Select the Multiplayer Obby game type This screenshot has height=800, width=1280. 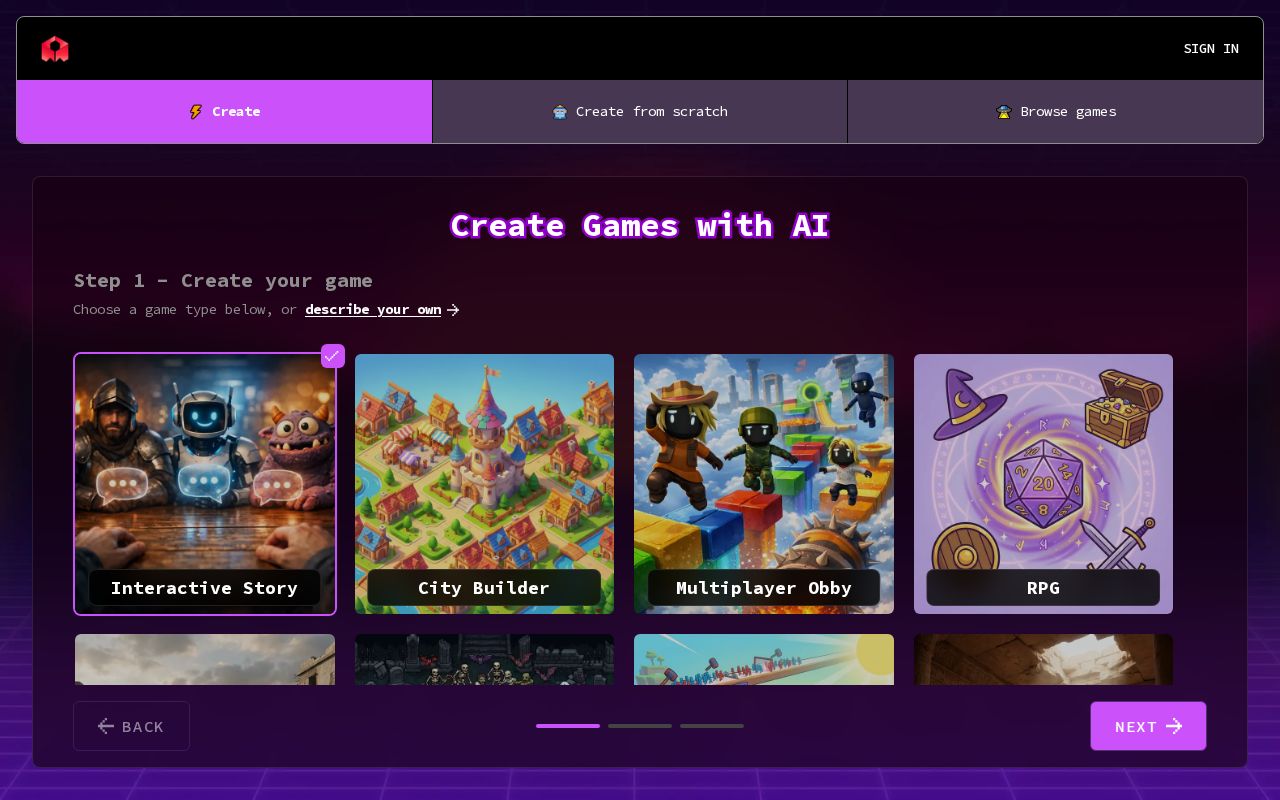(x=763, y=483)
